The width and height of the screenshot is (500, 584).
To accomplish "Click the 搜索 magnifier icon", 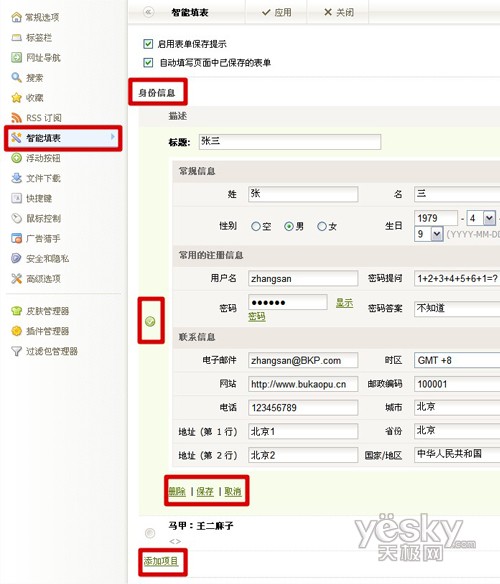I will click(x=16, y=77).
